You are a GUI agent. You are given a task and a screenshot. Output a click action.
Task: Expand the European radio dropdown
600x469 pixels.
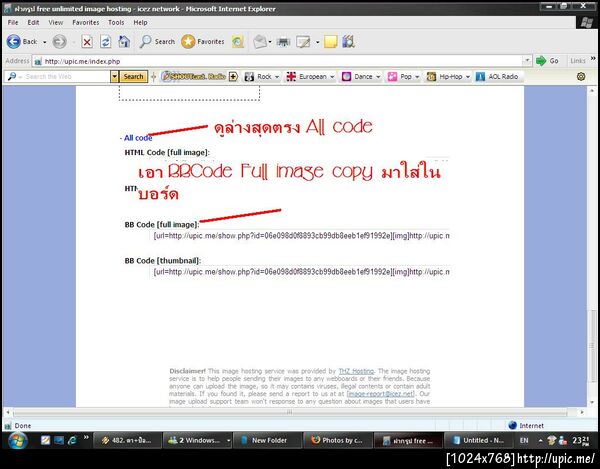332,77
